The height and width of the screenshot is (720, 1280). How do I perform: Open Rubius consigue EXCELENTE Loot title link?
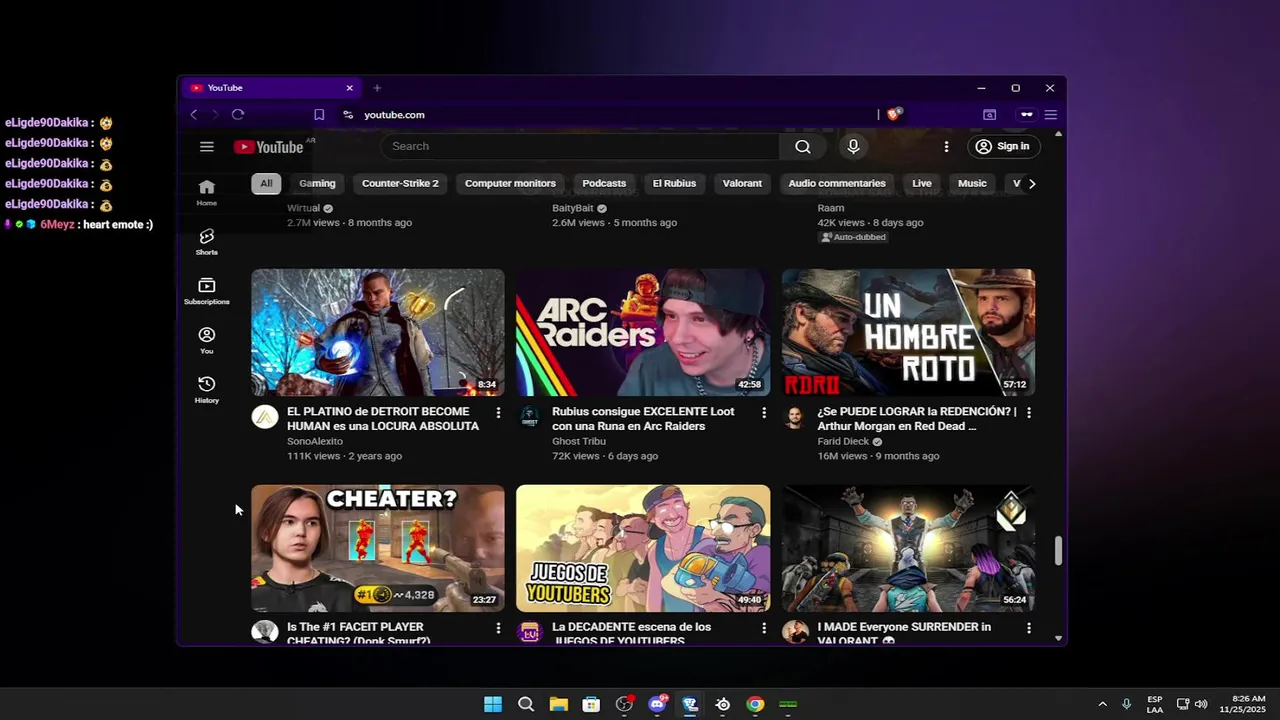[643, 419]
